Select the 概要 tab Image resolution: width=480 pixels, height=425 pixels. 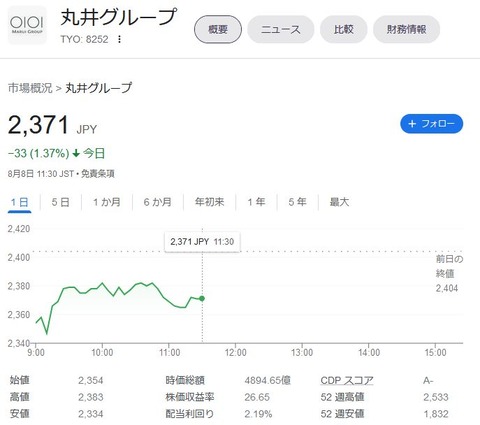point(218,29)
